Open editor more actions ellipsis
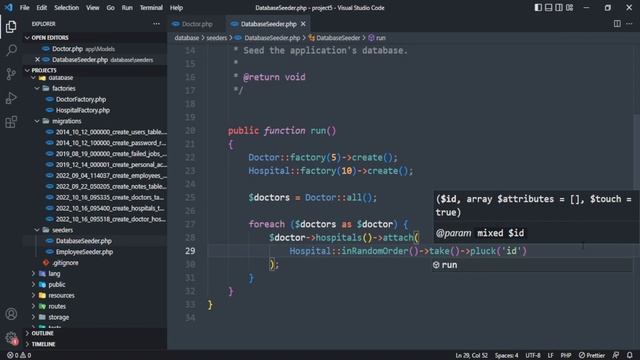Image resolution: width=640 pixels, height=360 pixels. coord(629,24)
